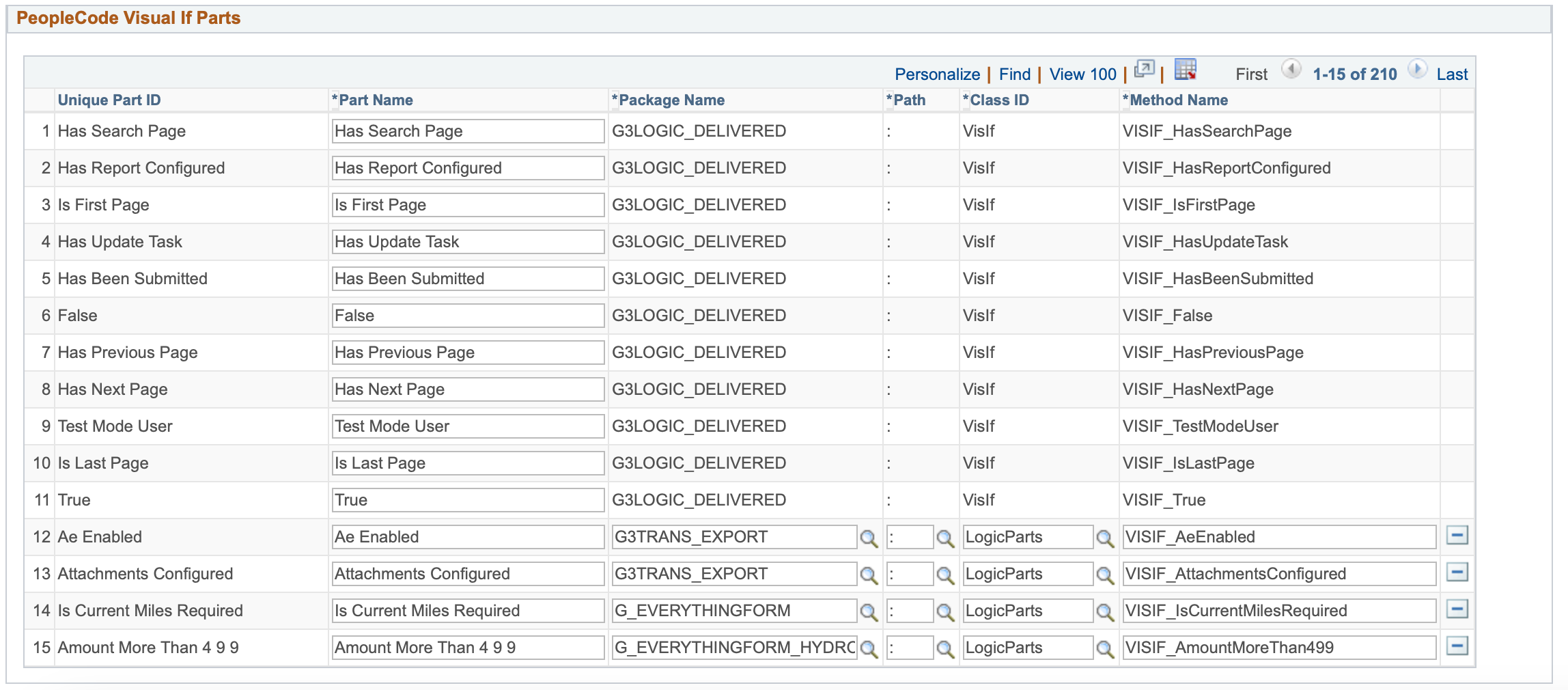Download grid to spreadsheet icon
Viewport: 1568px width, 690px height.
[1186, 70]
